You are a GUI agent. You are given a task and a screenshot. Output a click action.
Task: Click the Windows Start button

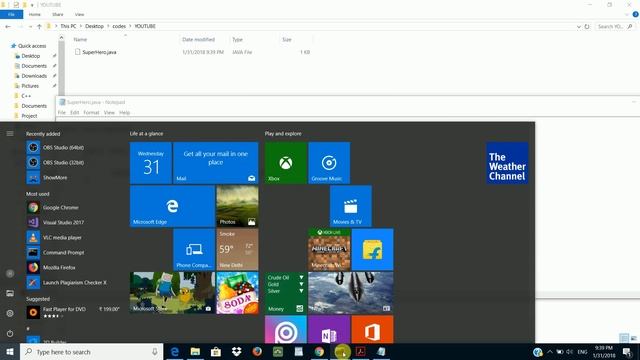[x=10, y=352]
